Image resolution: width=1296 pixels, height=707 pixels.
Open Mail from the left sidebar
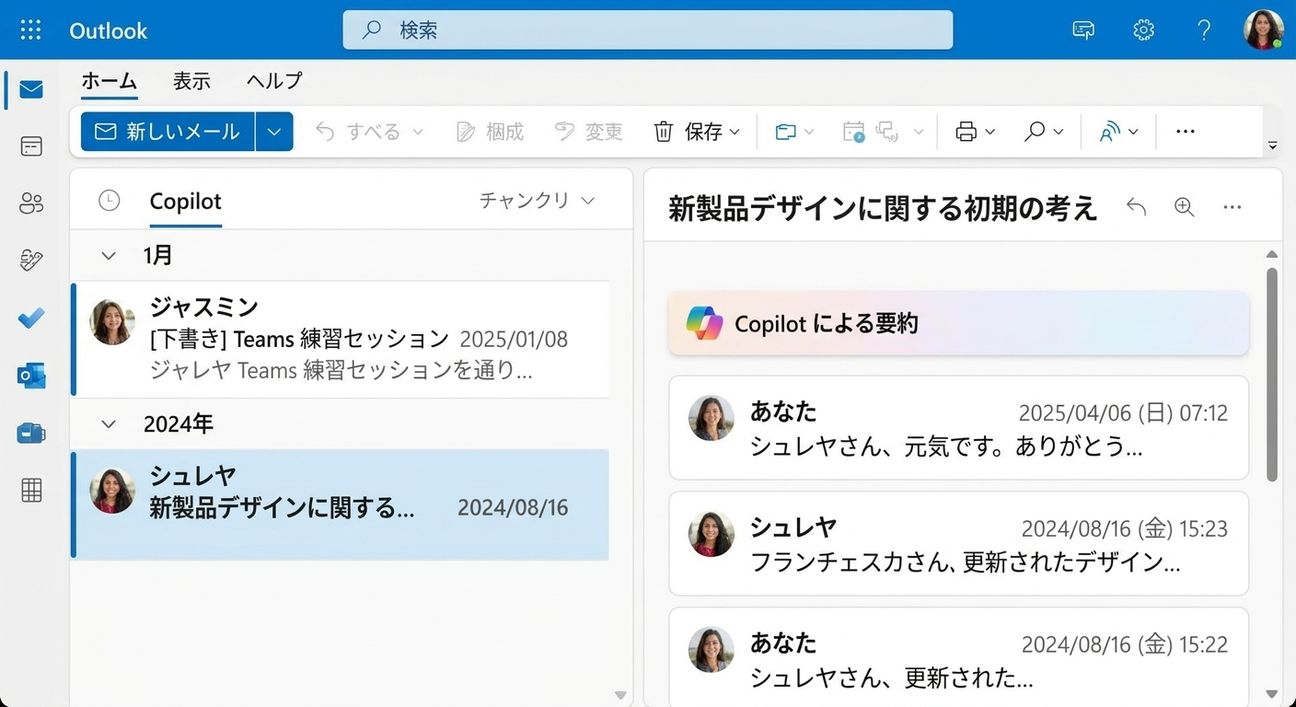tap(31, 90)
